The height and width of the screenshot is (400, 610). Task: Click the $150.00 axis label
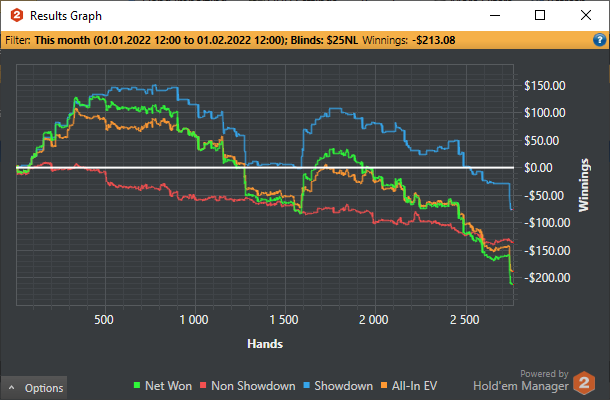[x=545, y=86]
